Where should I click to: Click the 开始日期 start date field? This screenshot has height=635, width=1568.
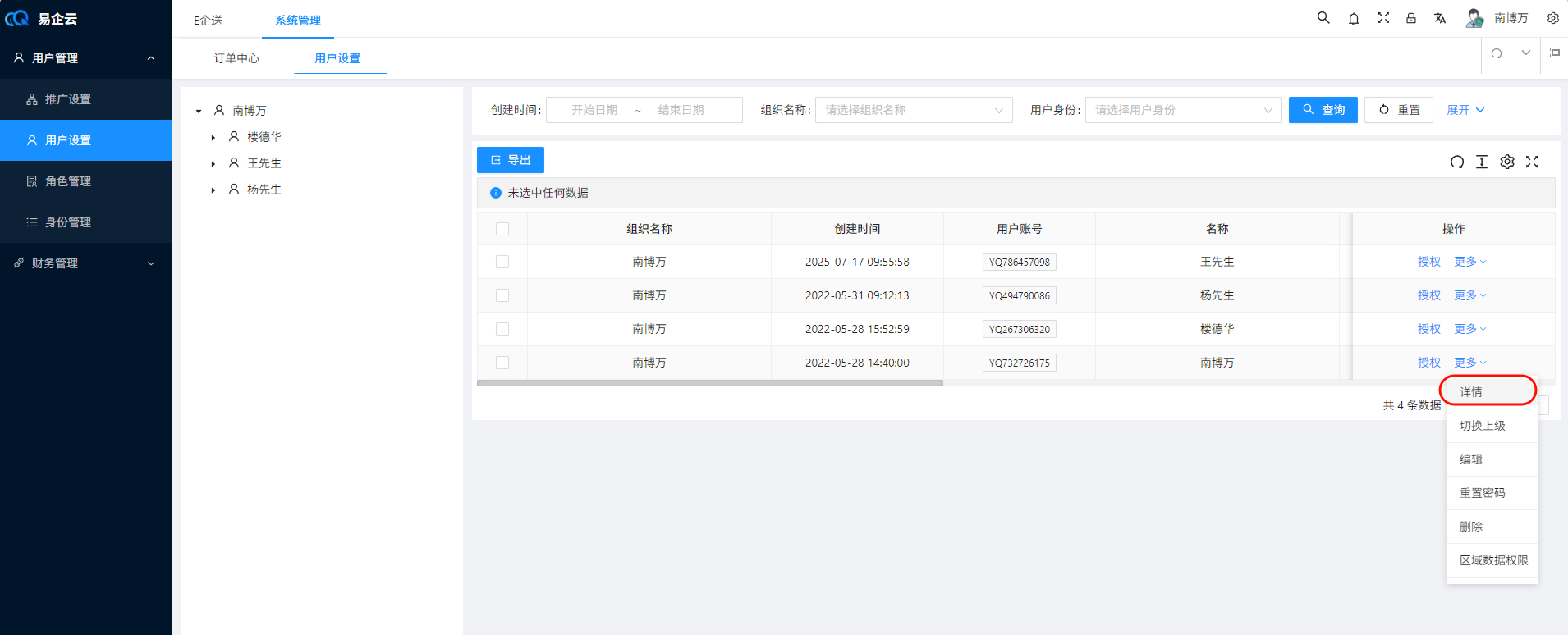pyautogui.click(x=594, y=110)
